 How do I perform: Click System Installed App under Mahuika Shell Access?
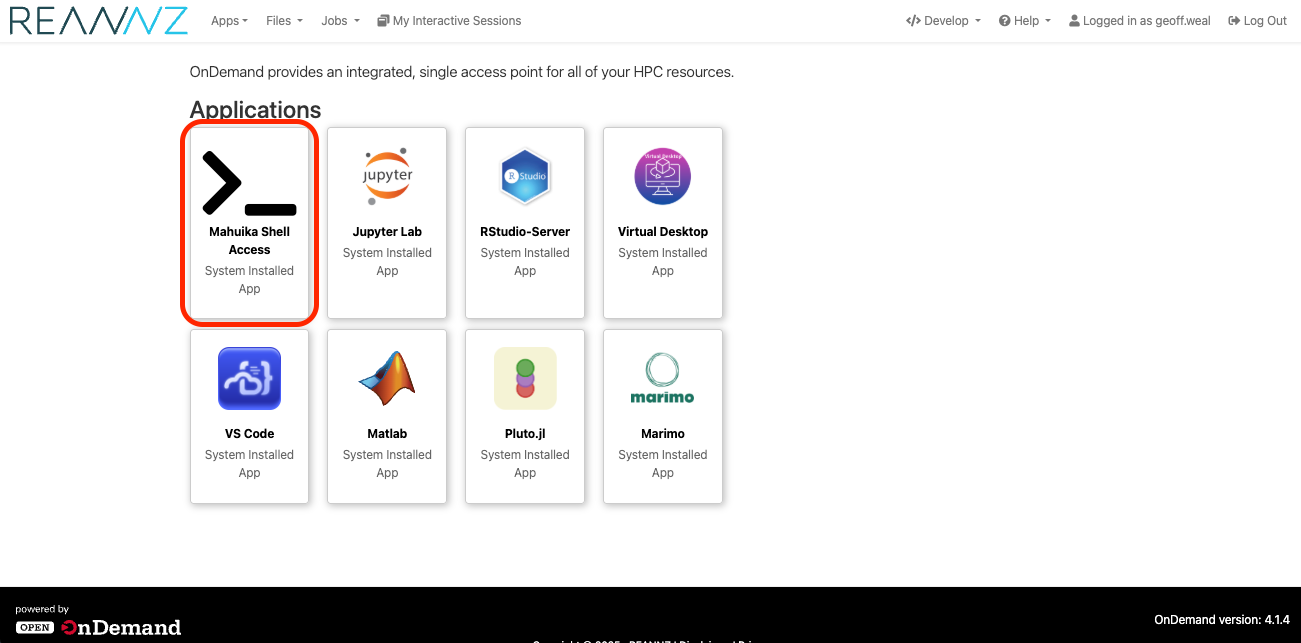(249, 280)
